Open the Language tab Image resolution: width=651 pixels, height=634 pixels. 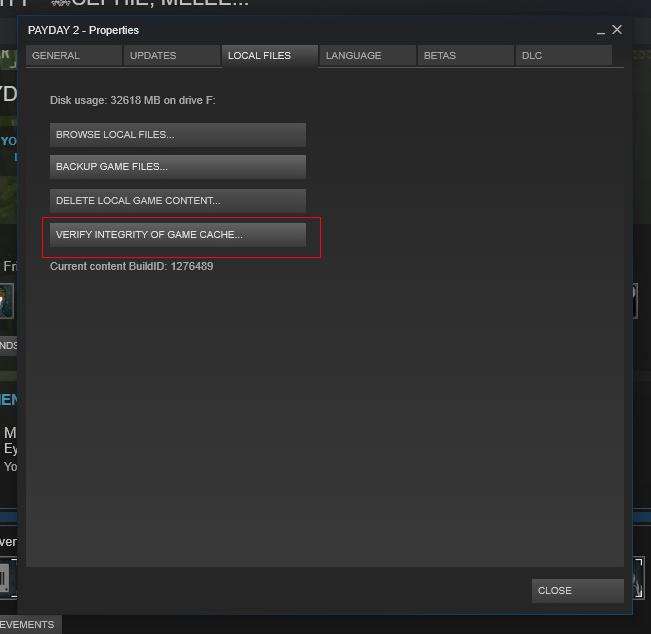tap(368, 56)
